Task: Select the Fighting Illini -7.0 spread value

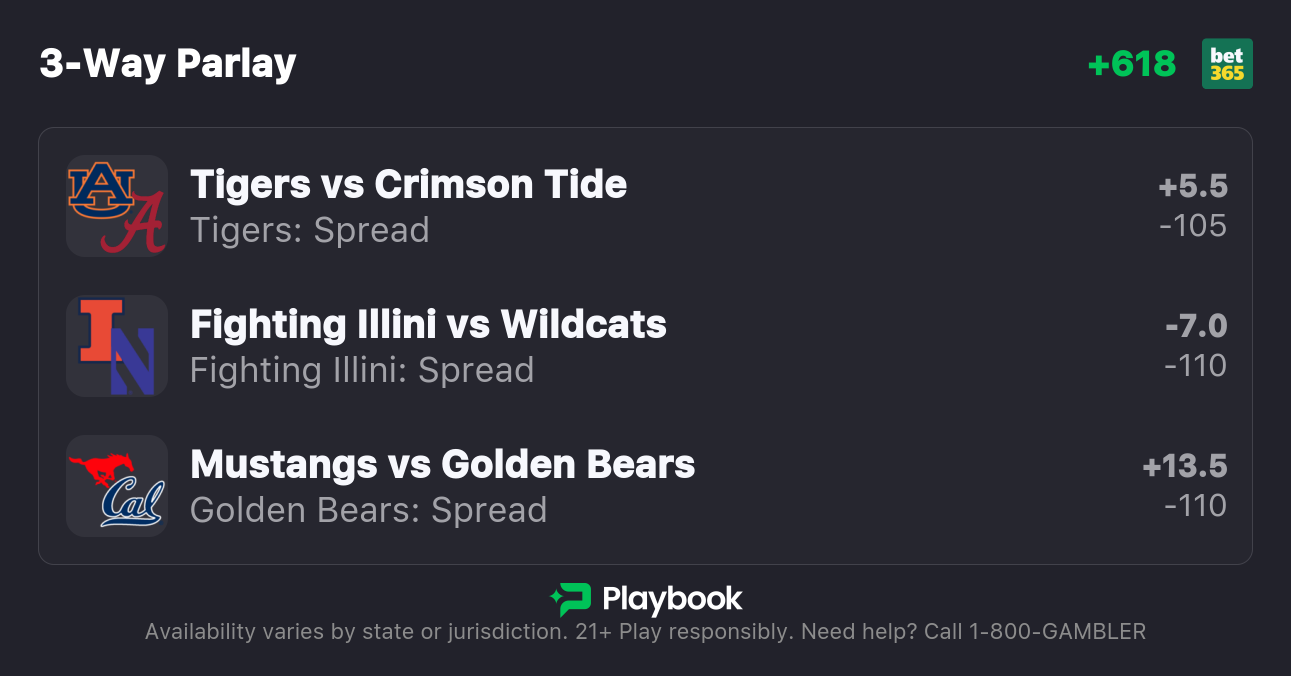Action: [x=1195, y=326]
